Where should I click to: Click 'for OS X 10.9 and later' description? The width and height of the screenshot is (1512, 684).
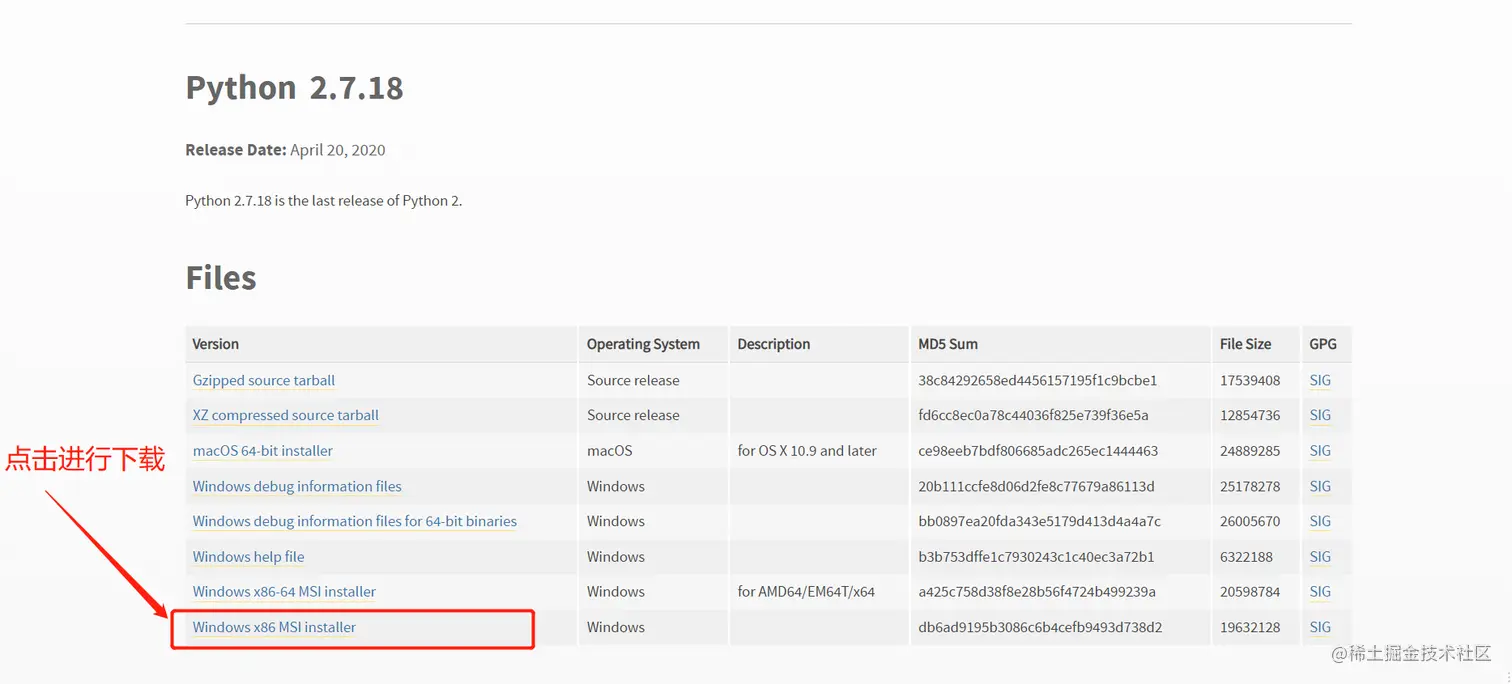pos(807,451)
